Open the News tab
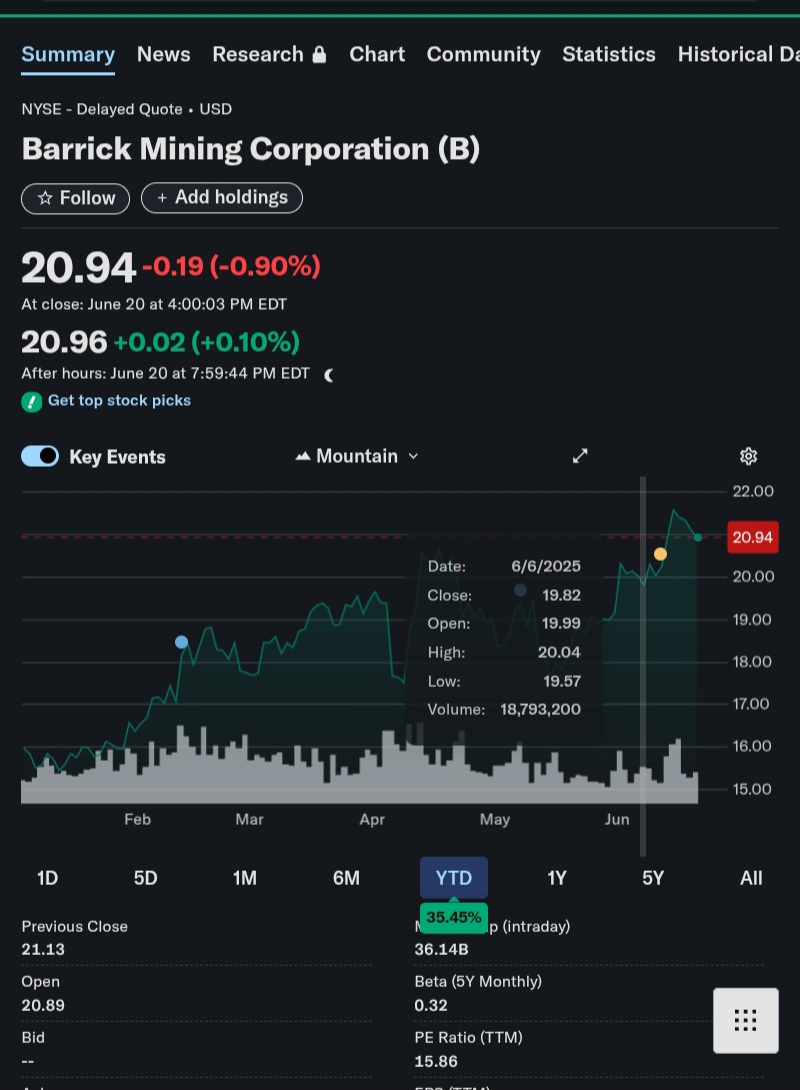800x1090 pixels. 163,54
